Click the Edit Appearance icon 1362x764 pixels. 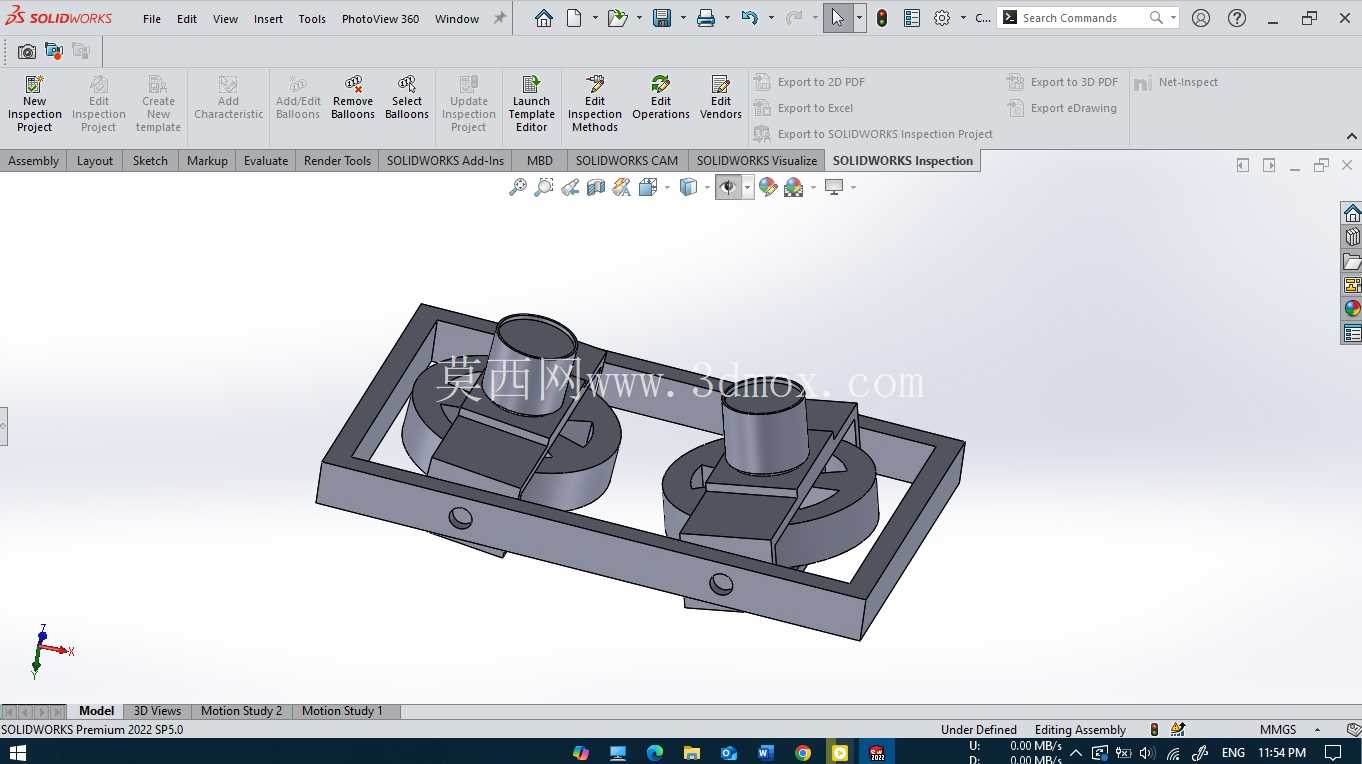[x=768, y=187]
